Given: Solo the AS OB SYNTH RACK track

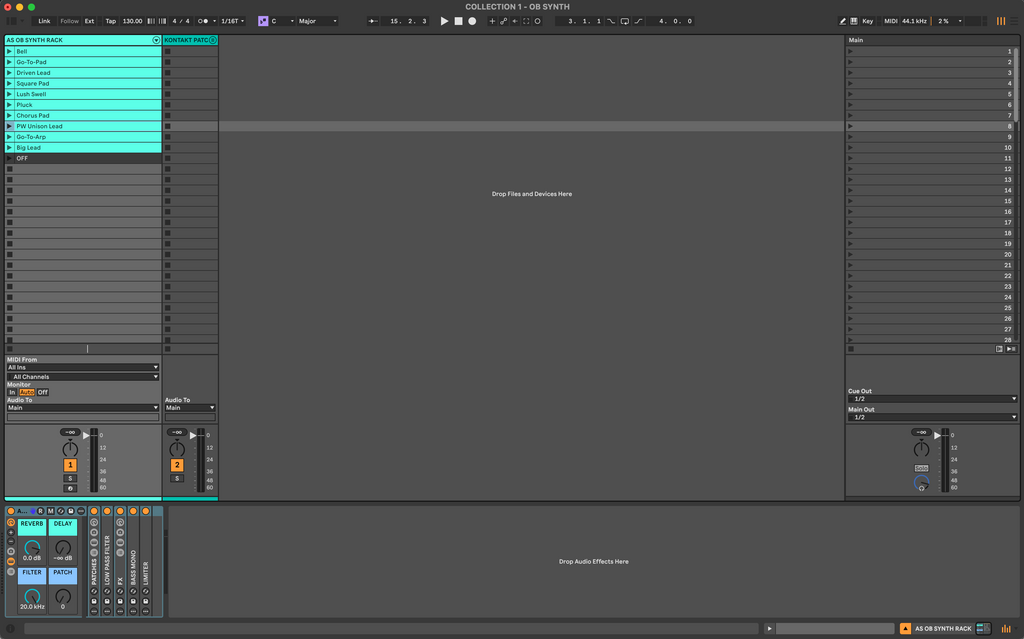Looking at the screenshot, I should click(x=70, y=478).
